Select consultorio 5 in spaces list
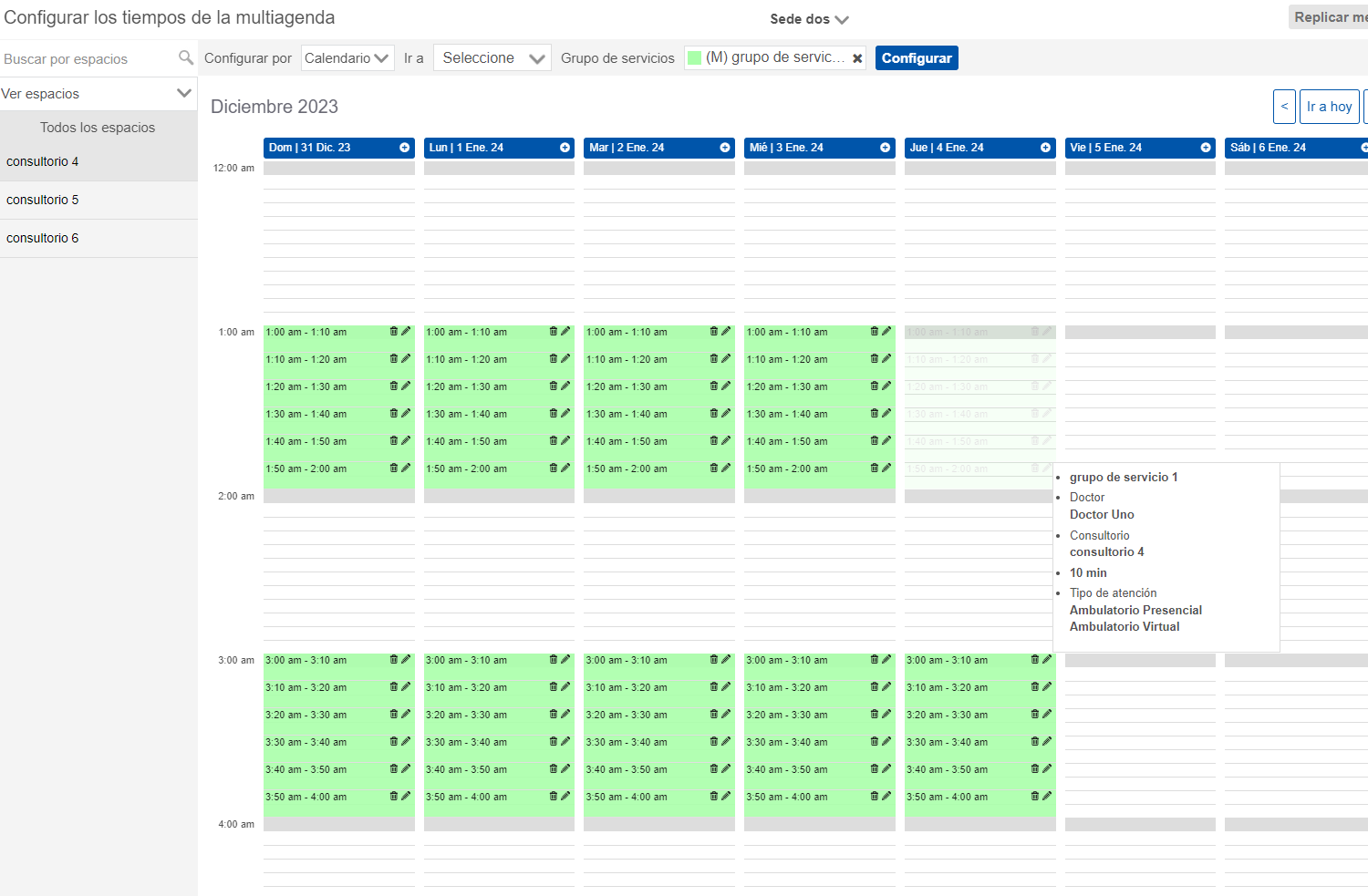The image size is (1368, 896). coord(98,201)
